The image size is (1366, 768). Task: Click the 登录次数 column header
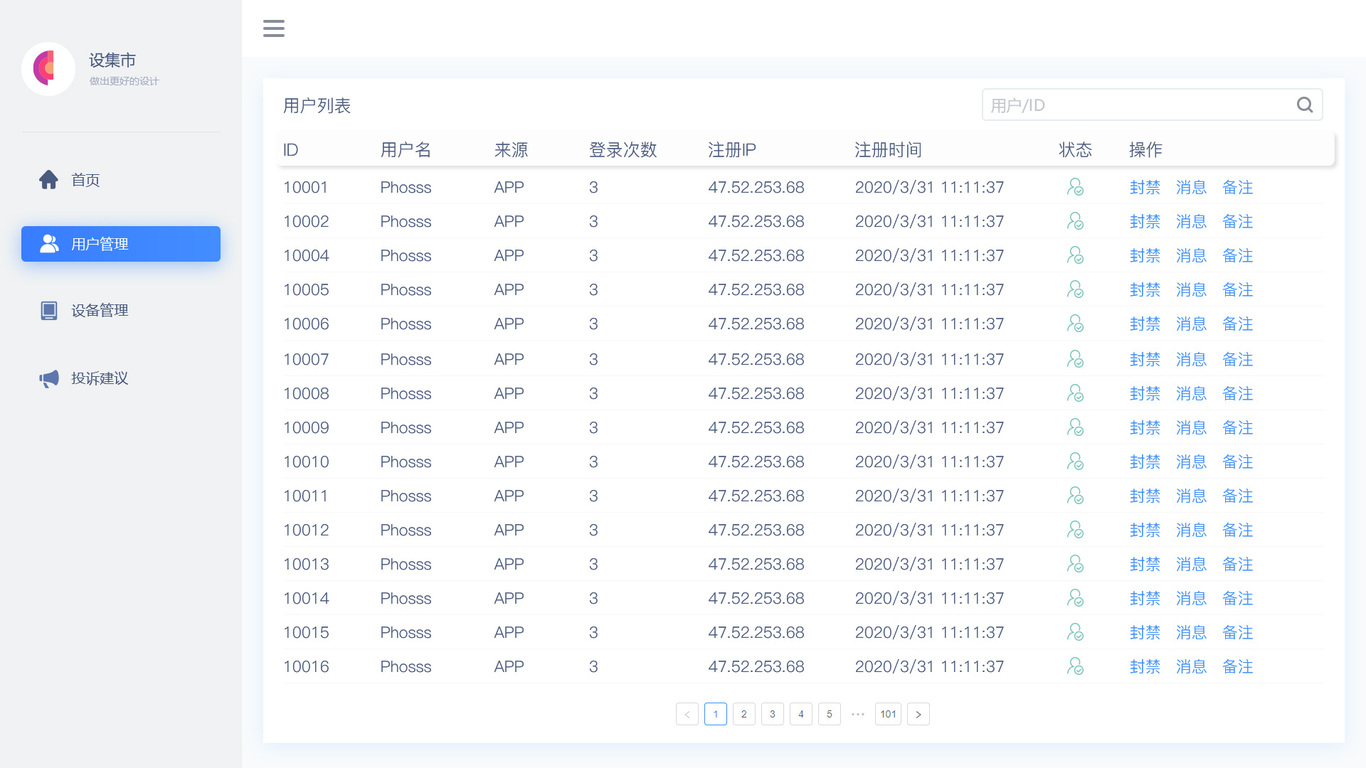[623, 150]
